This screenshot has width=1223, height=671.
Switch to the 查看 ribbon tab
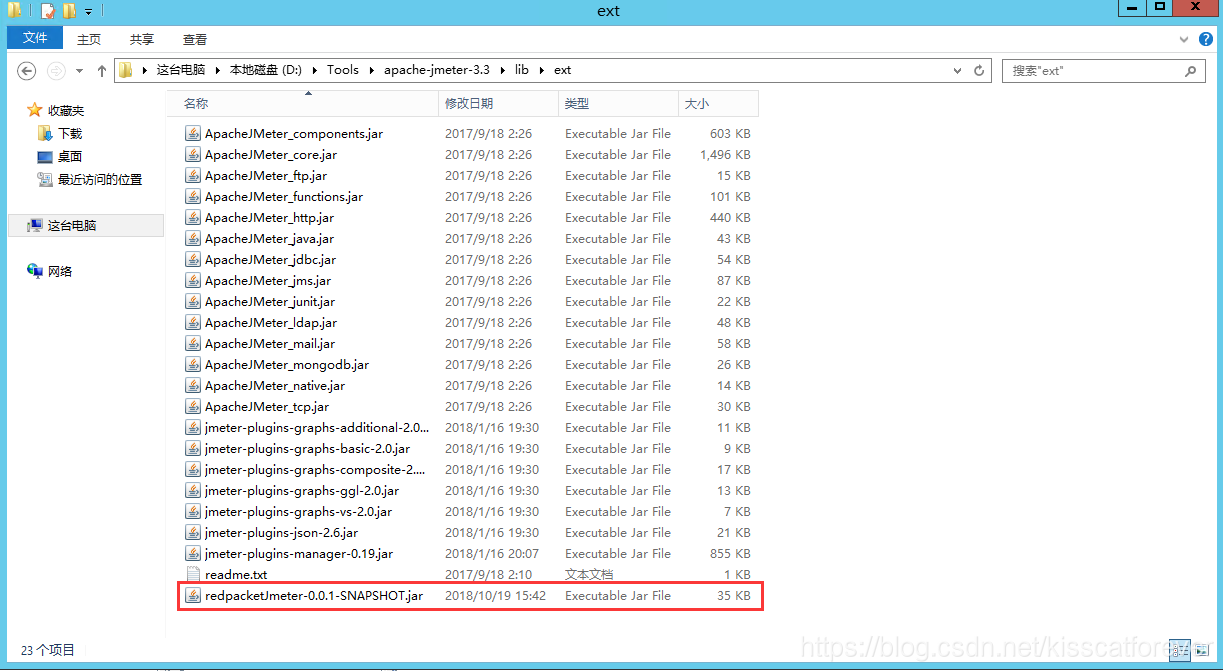[x=195, y=39]
